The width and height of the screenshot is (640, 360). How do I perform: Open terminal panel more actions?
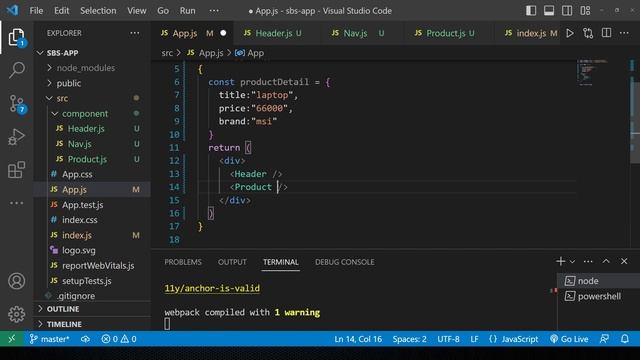click(588, 262)
